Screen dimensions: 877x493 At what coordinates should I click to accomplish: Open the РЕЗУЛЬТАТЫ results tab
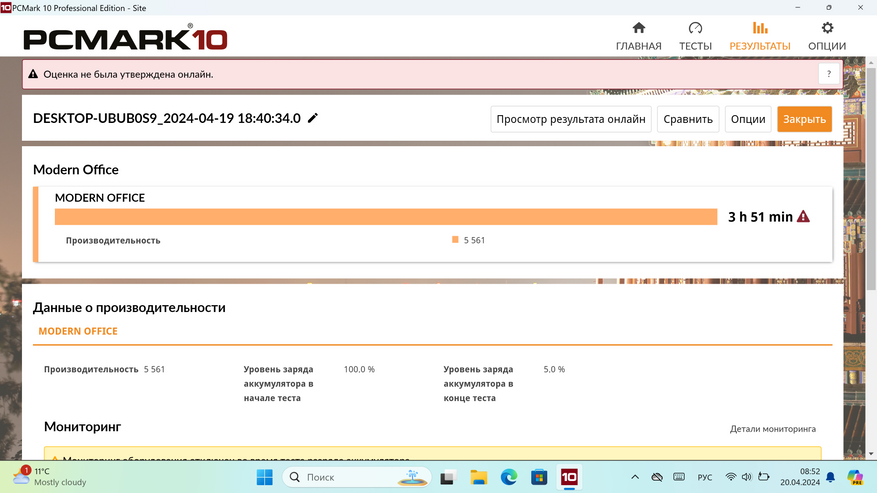tap(760, 36)
